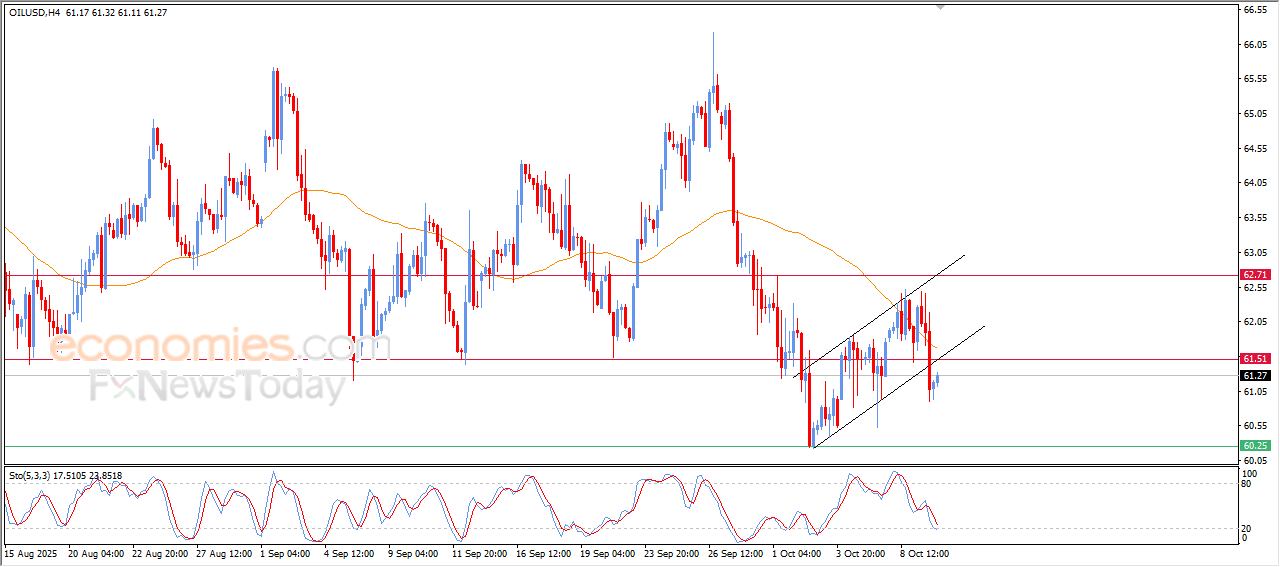Click the 20 level on stochastic scale
The width and height of the screenshot is (1280, 567).
[x=1245, y=528]
